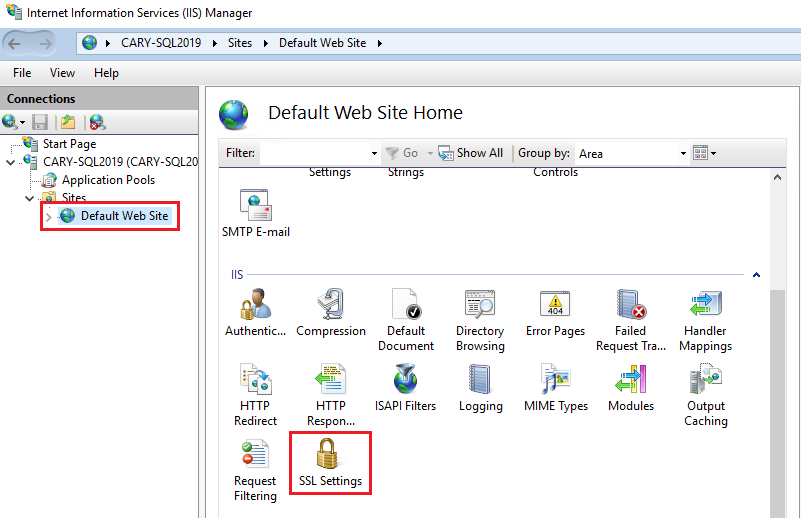This screenshot has height=518, width=801.
Task: Click the globe icon in the address bar
Action: click(89, 42)
